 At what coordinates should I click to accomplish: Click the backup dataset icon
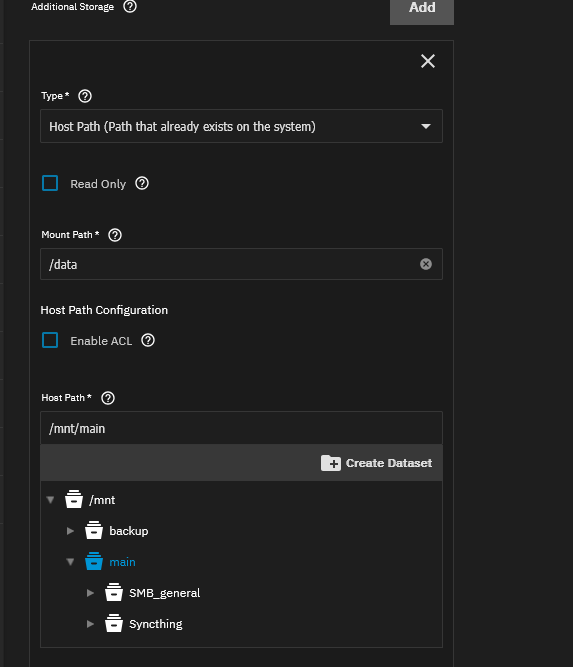(94, 530)
